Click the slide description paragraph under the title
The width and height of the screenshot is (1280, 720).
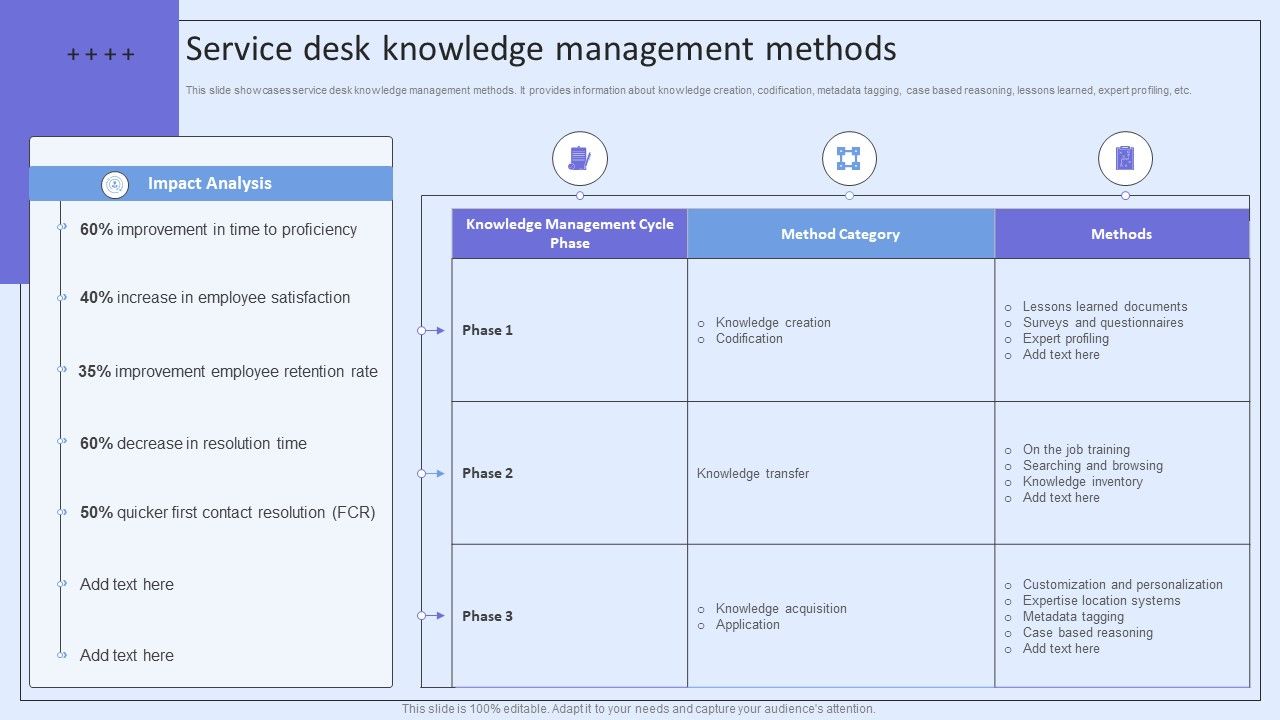pyautogui.click(x=688, y=90)
